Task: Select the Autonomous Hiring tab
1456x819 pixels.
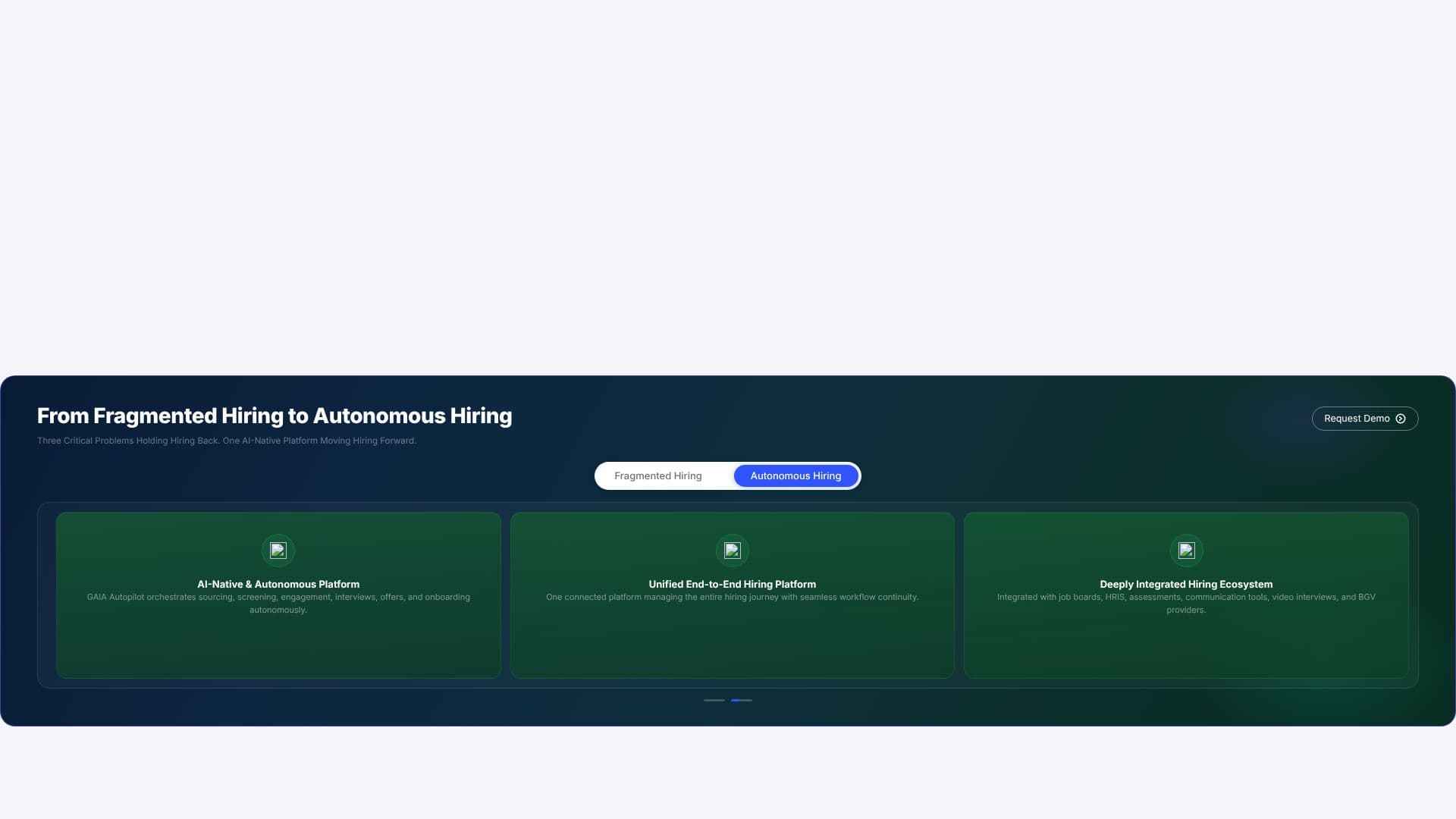Action: (795, 476)
